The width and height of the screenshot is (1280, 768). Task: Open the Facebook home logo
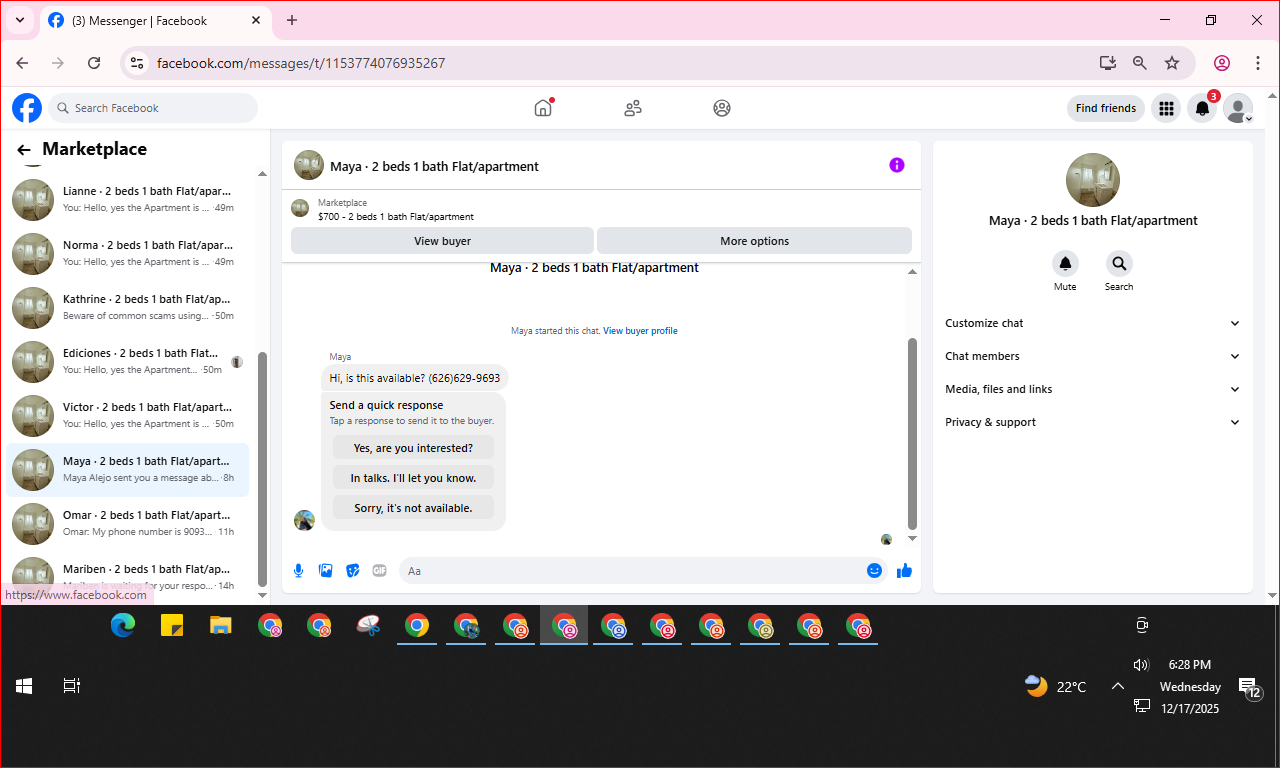(x=27, y=108)
